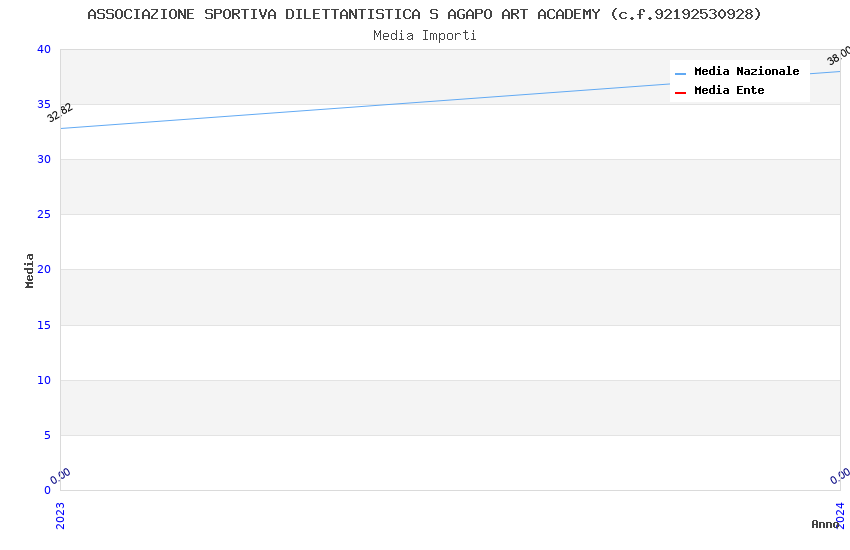Select the 2023 year label on x-axis
This screenshot has height=550, width=850.
point(60,514)
